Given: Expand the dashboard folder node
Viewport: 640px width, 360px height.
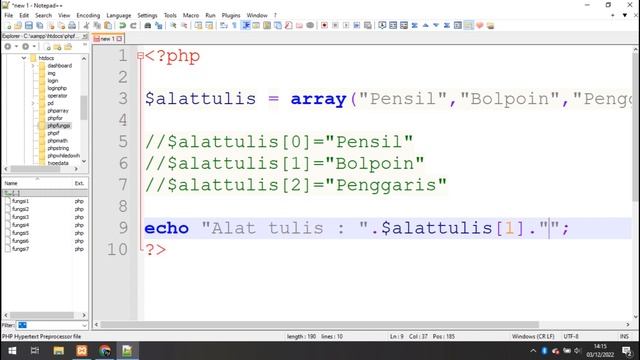Looking at the screenshot, I should [33, 66].
